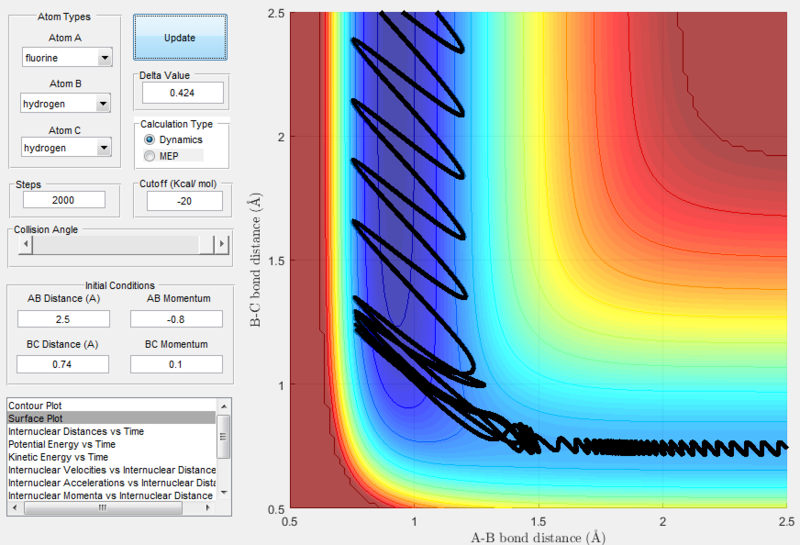Open the Atom C hydrogen dropdown
800x545 pixels.
point(104,148)
